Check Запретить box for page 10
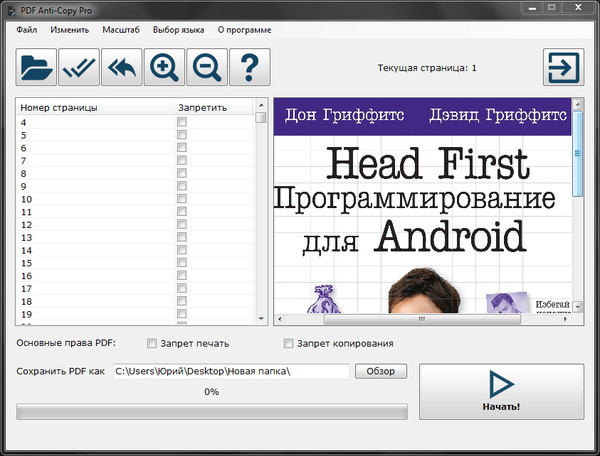Screen dimensions: 600x456 point(182,199)
